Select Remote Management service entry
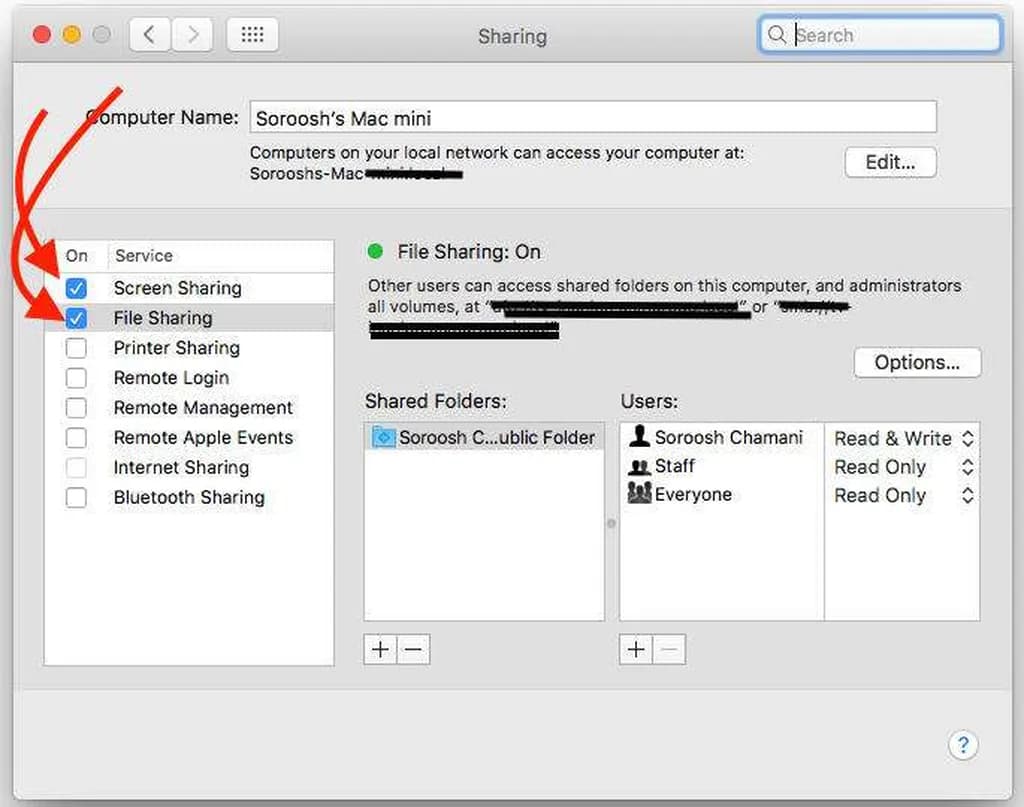Screen dimensions: 1024x807 click(203, 408)
